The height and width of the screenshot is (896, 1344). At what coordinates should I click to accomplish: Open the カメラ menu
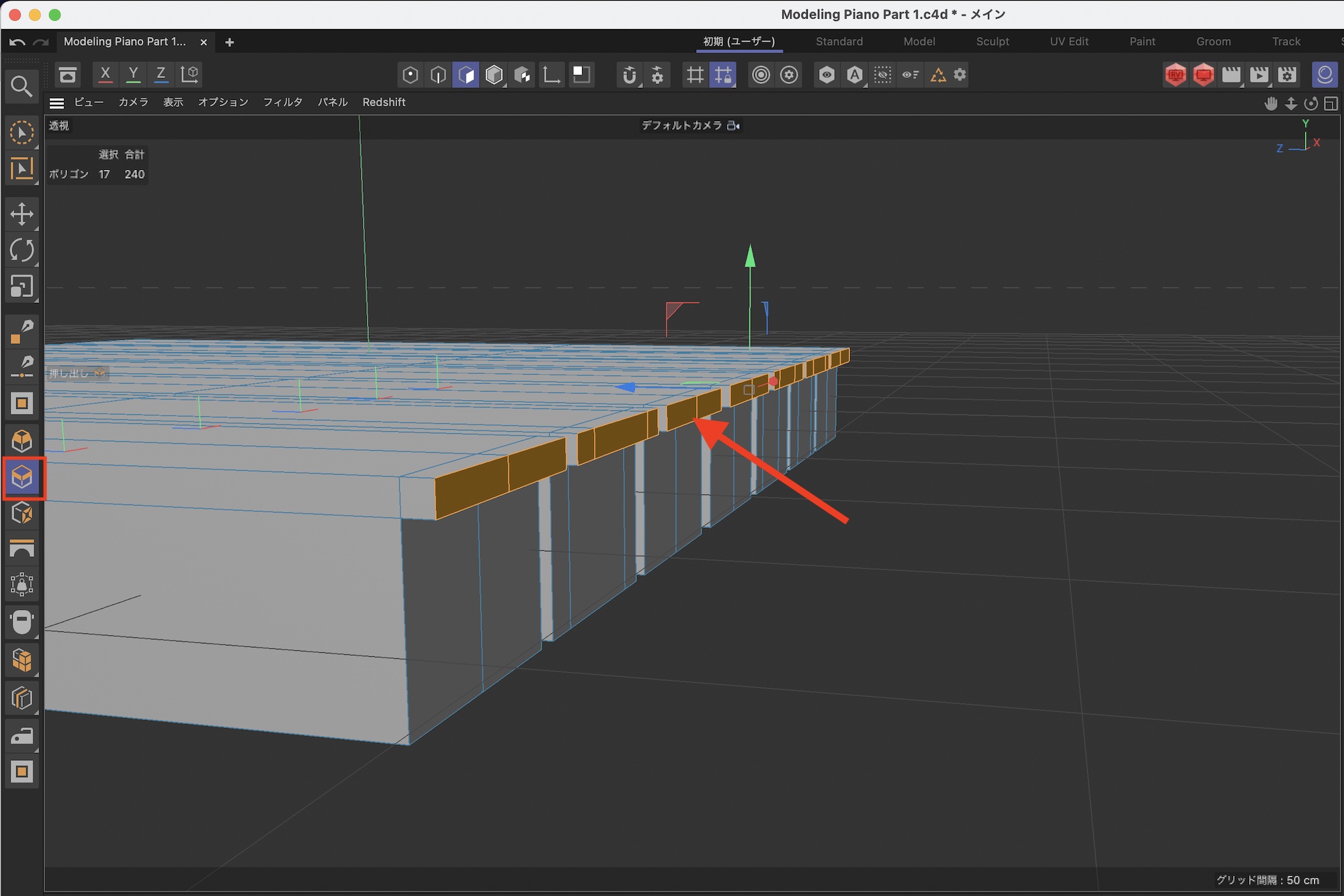click(133, 102)
